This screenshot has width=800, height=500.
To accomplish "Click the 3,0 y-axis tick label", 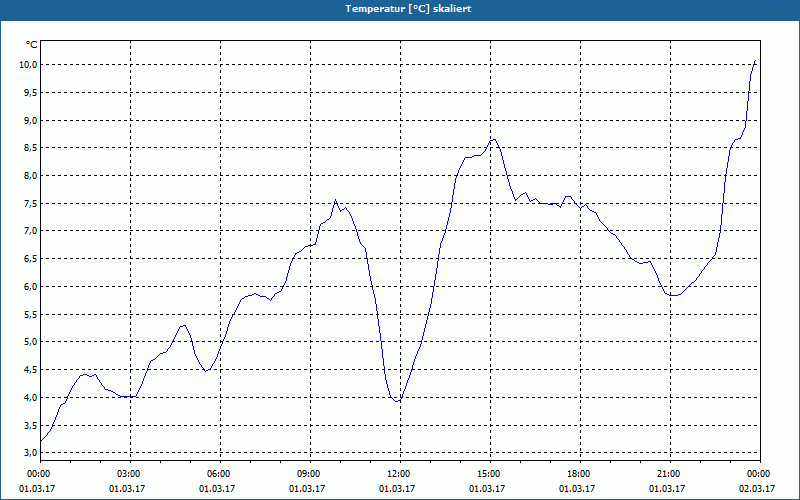I will [30, 453].
